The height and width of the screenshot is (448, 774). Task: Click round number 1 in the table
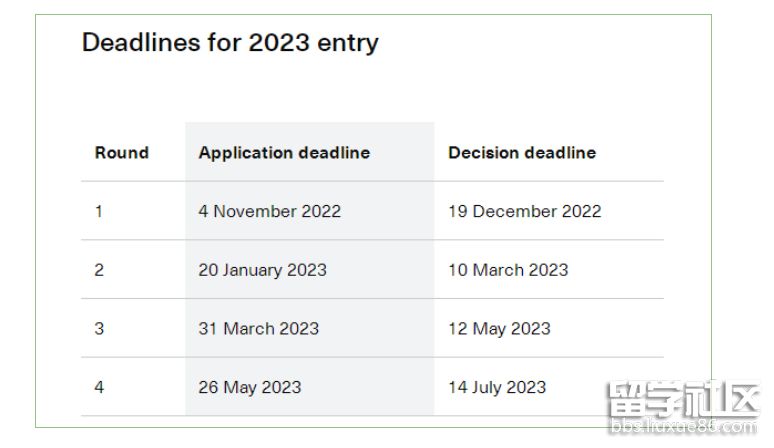[x=99, y=211]
